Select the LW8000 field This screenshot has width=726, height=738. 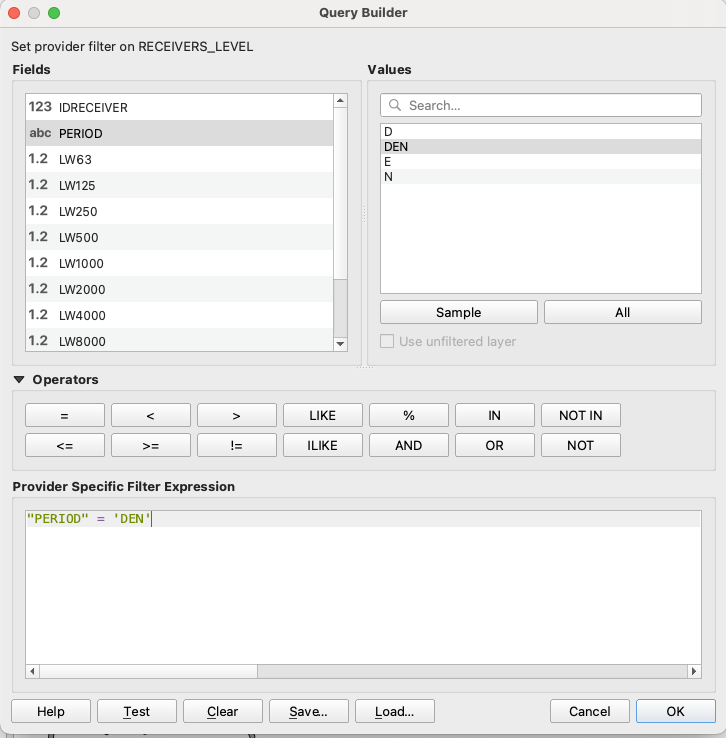tap(179, 340)
